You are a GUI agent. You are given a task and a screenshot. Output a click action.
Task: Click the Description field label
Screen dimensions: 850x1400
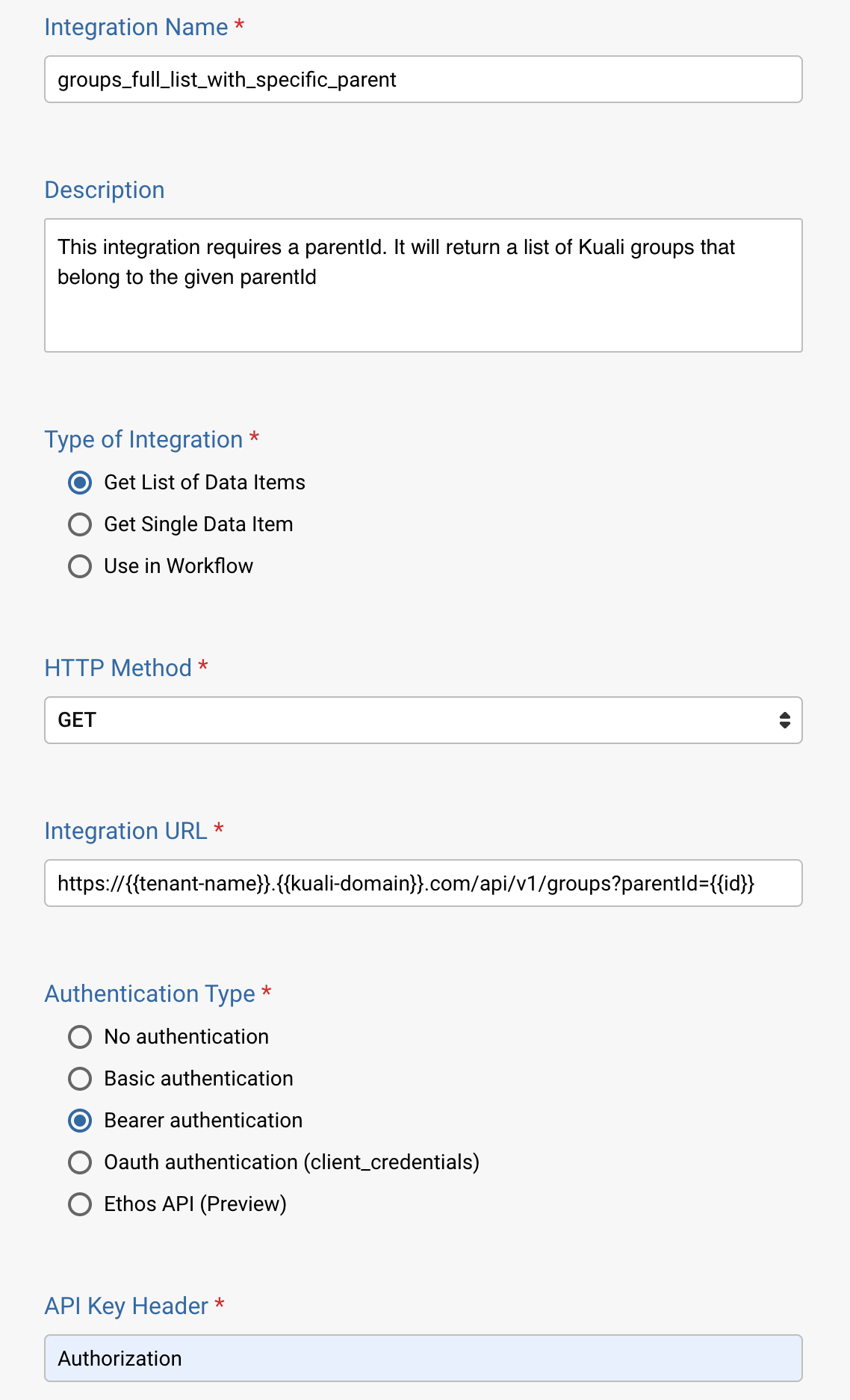(105, 190)
